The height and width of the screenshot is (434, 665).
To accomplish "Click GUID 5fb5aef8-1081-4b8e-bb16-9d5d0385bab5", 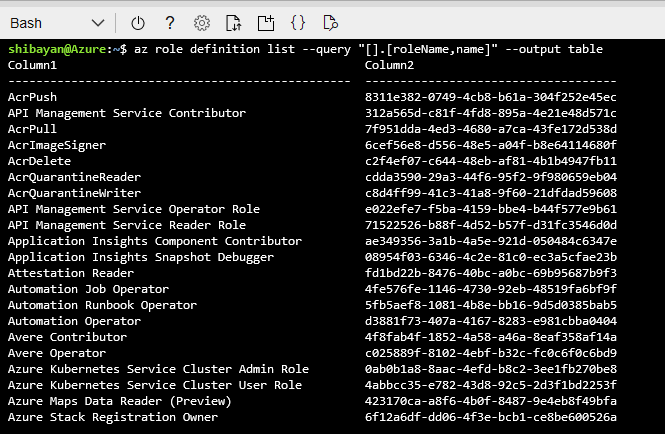I will tap(491, 305).
